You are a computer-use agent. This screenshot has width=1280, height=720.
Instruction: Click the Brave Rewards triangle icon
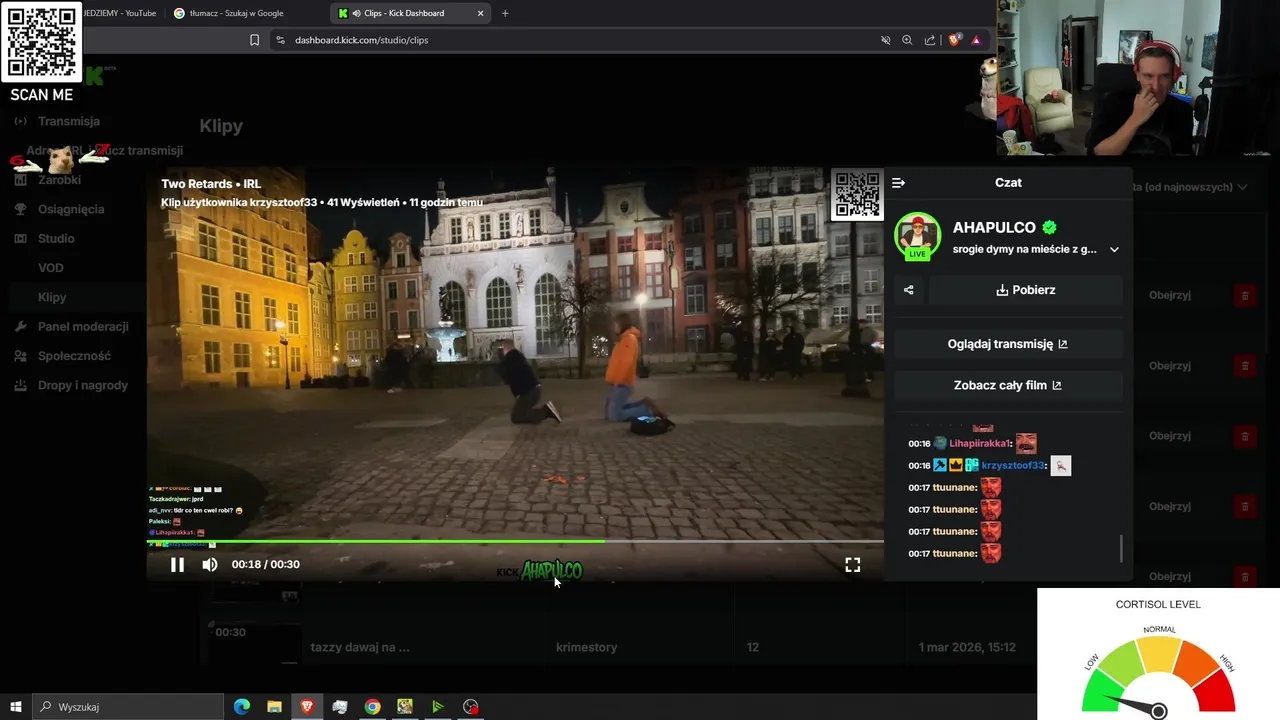[976, 40]
